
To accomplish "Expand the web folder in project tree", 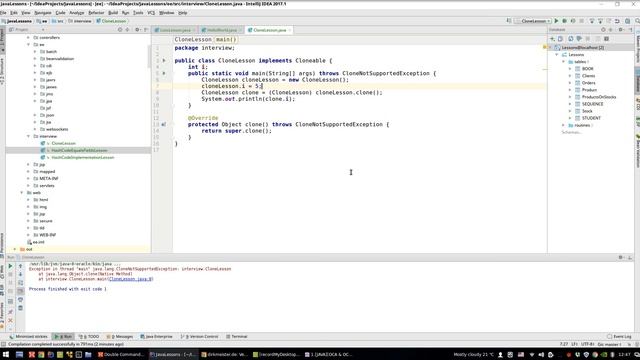I will pyautogui.click(x=22, y=193).
